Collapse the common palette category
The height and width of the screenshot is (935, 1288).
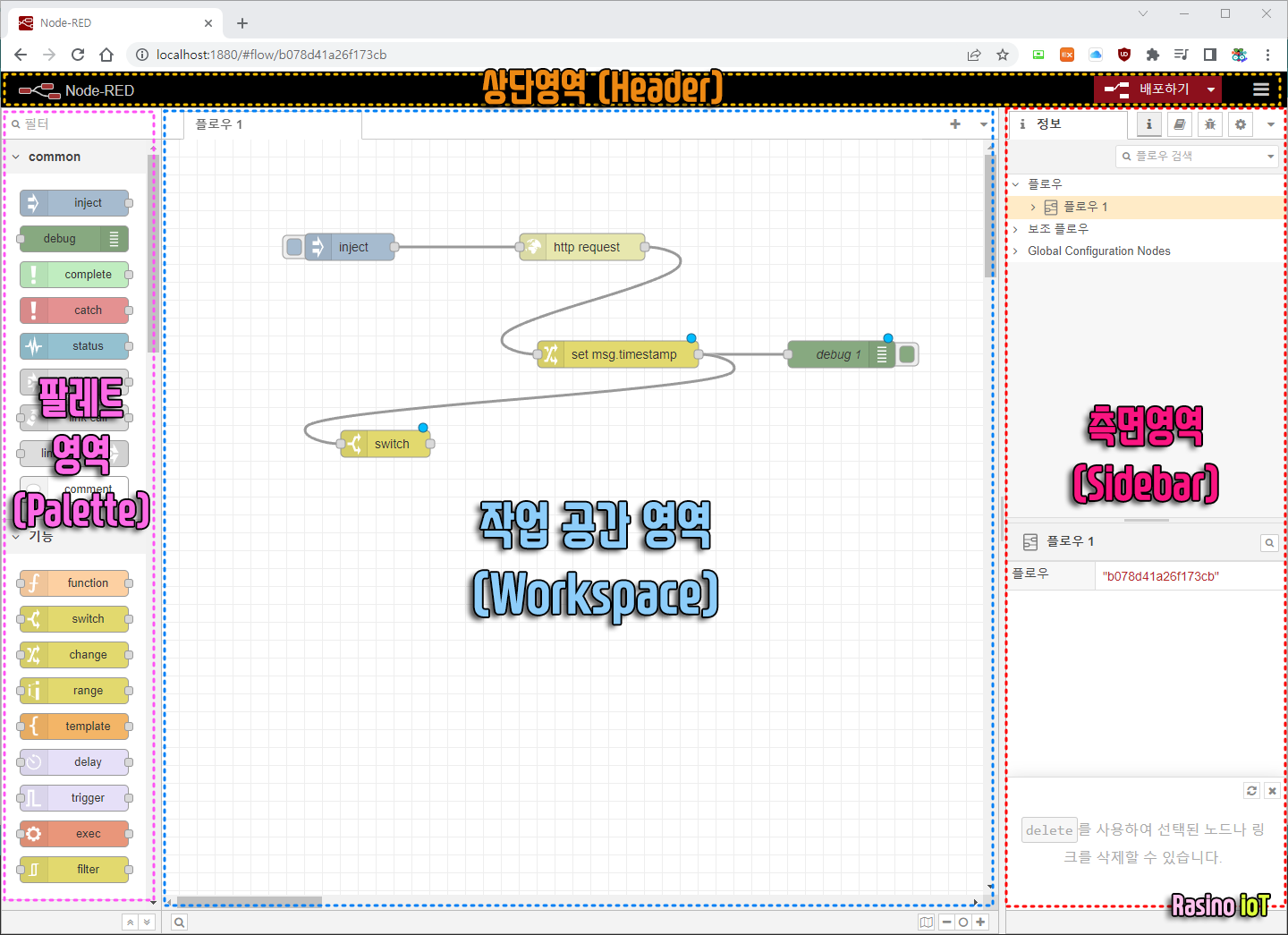(76, 157)
